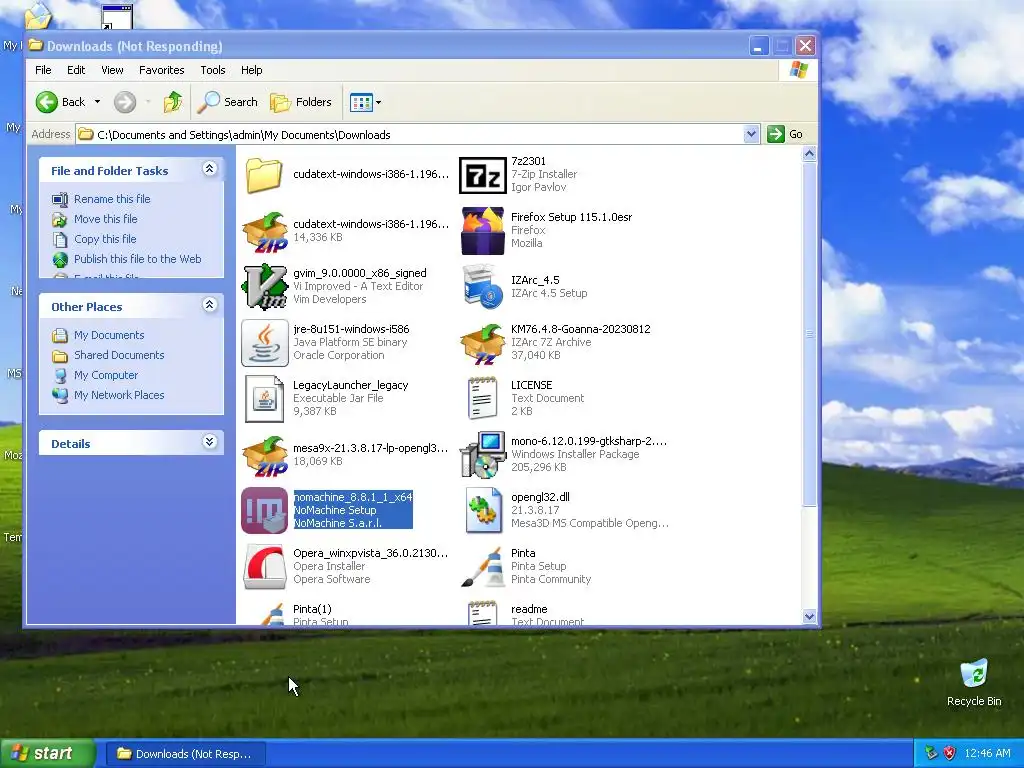The height and width of the screenshot is (768, 1024).
Task: Click the file list scroll down arrow
Action: click(809, 616)
